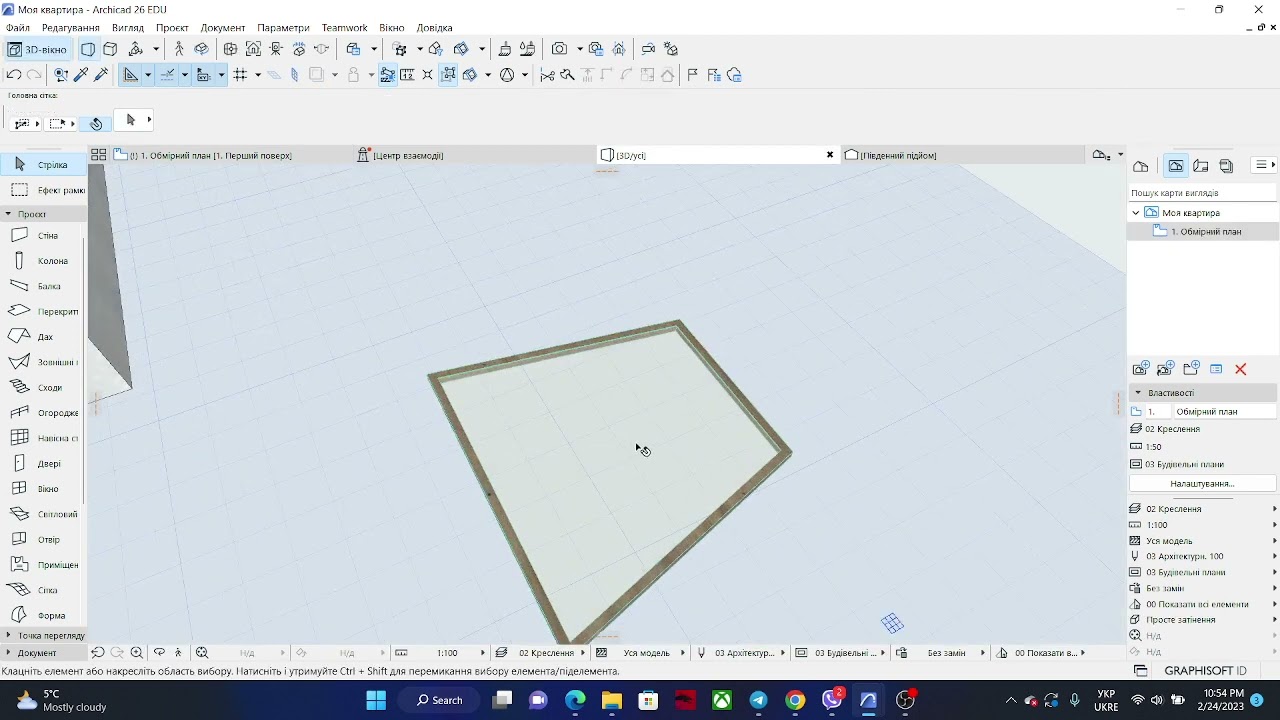This screenshot has width=1280, height=720.
Task: Open the Windows Start menu
Action: pyautogui.click(x=376, y=700)
